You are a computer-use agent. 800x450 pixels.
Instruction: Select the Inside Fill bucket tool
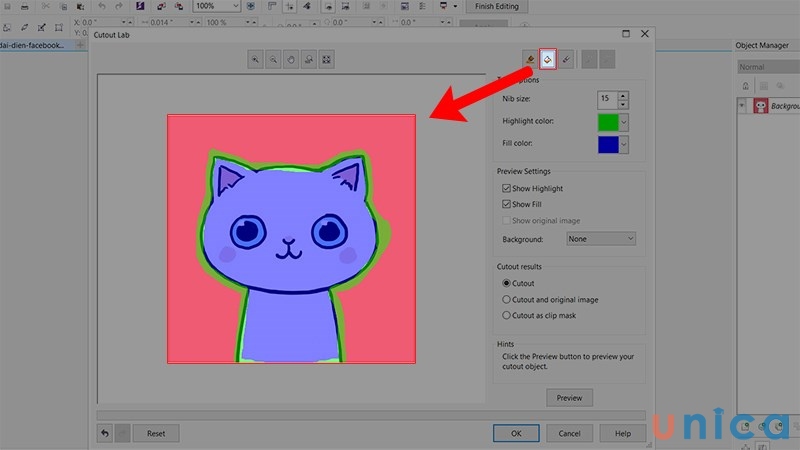[547, 60]
